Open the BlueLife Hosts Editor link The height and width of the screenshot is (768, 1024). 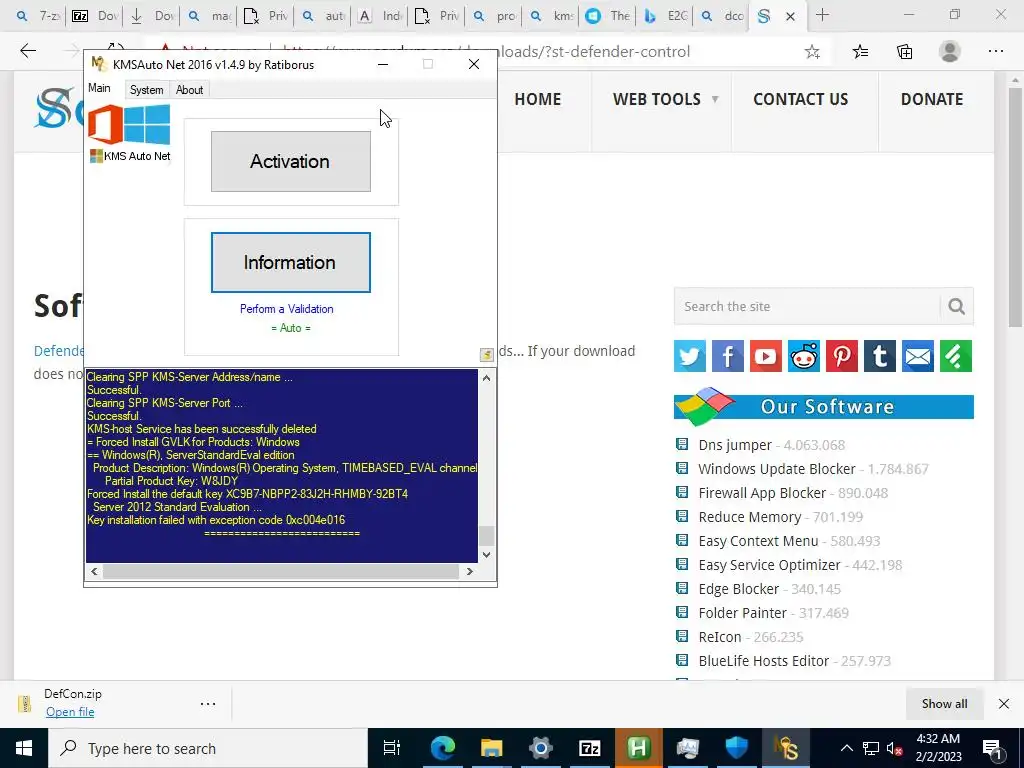pos(763,661)
